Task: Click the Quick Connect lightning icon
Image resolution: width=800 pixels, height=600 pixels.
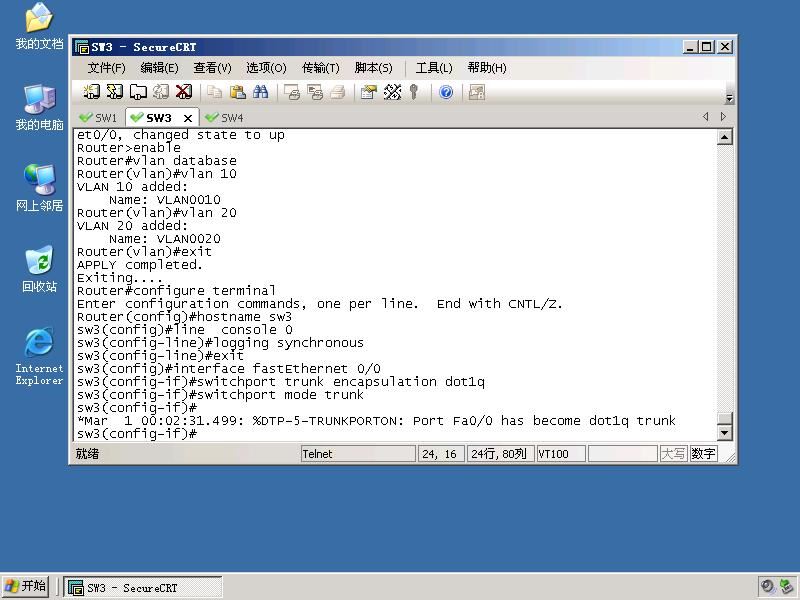Action: tap(114, 92)
